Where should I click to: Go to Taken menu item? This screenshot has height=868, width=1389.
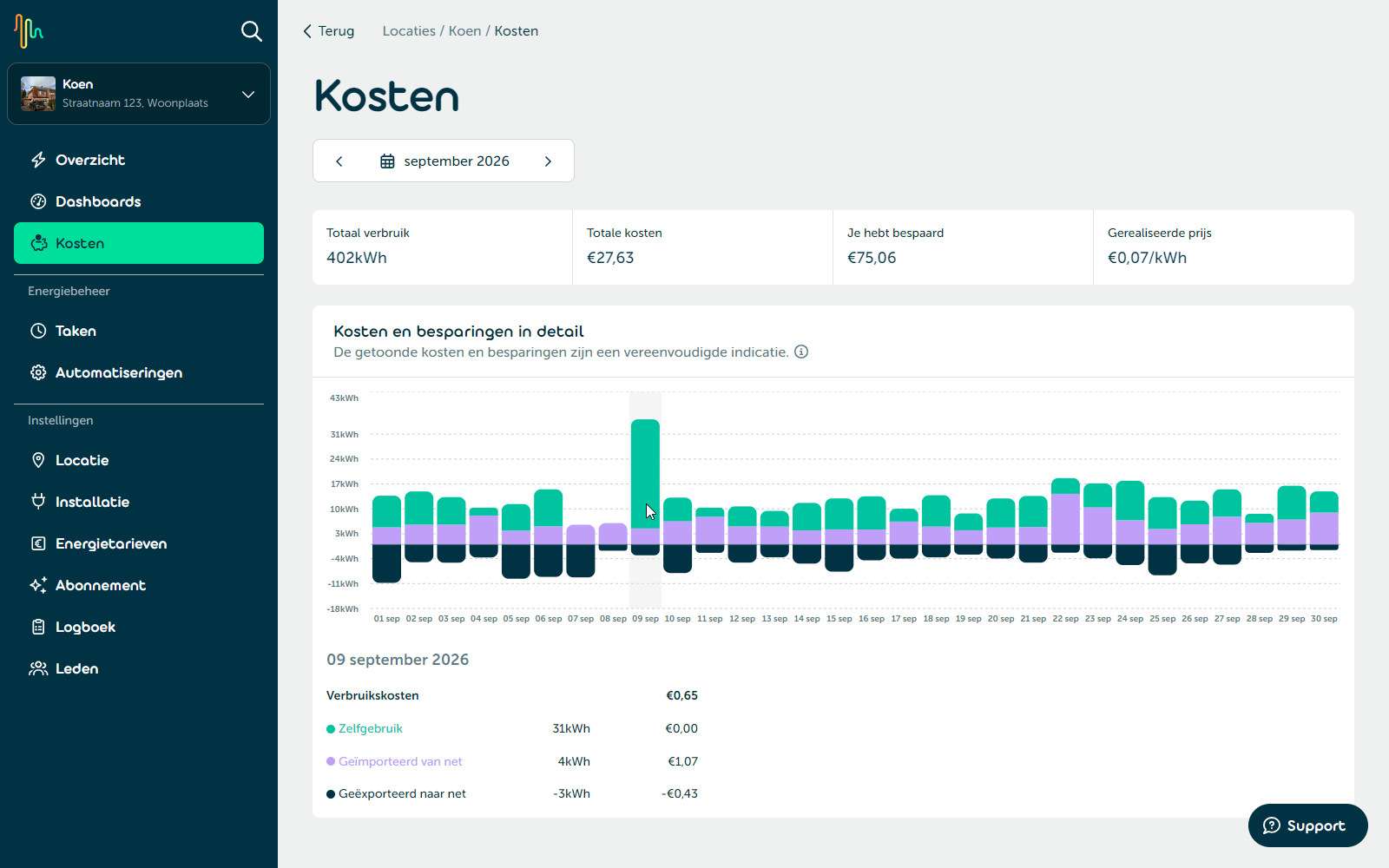coord(139,331)
